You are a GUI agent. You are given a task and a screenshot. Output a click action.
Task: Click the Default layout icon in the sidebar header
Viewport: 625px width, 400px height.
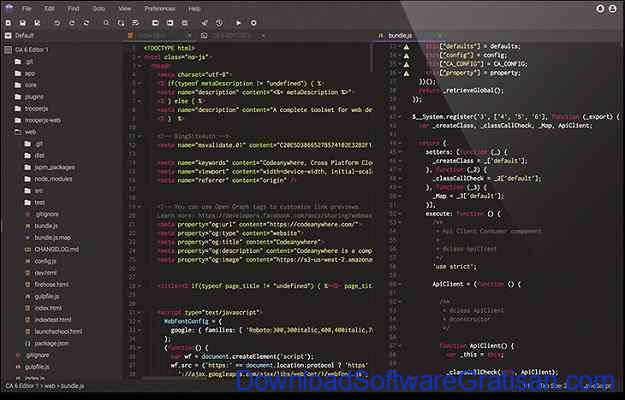pyautogui.click(x=8, y=35)
